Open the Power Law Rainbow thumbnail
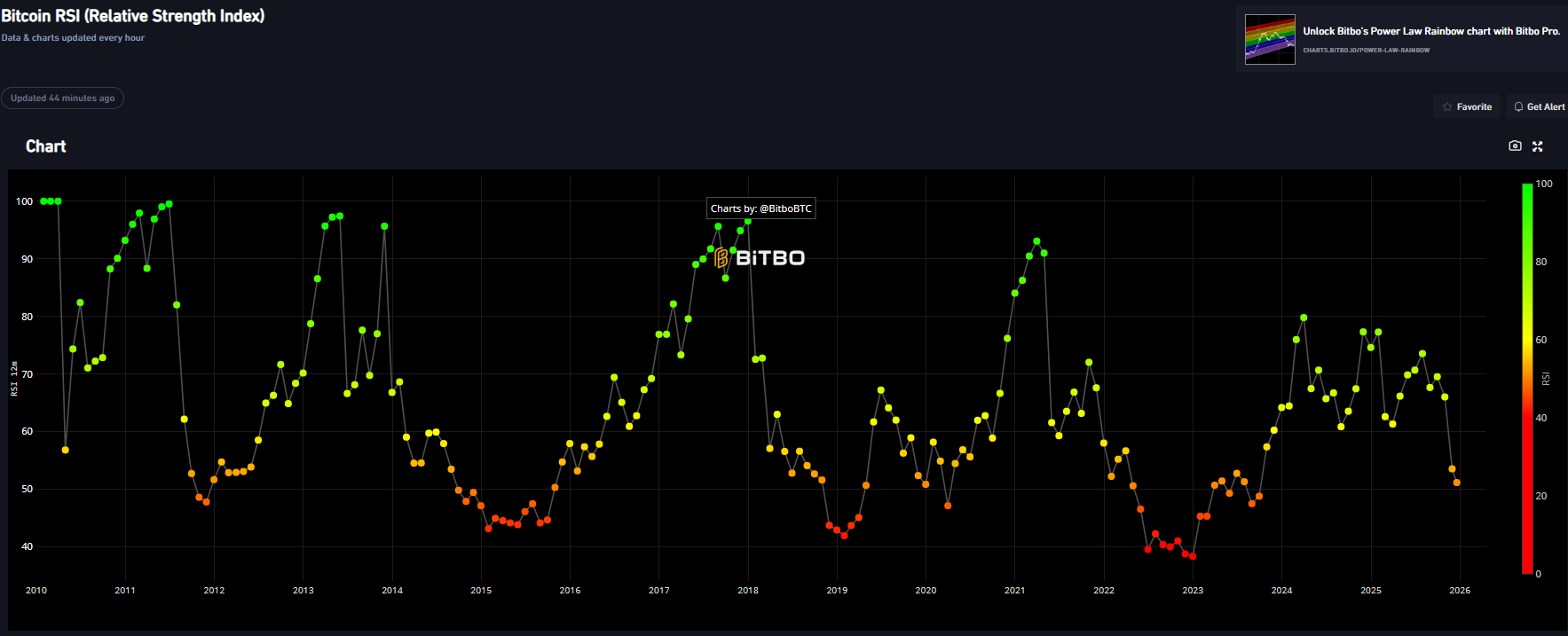This screenshot has height=636, width=1568. tap(1270, 40)
